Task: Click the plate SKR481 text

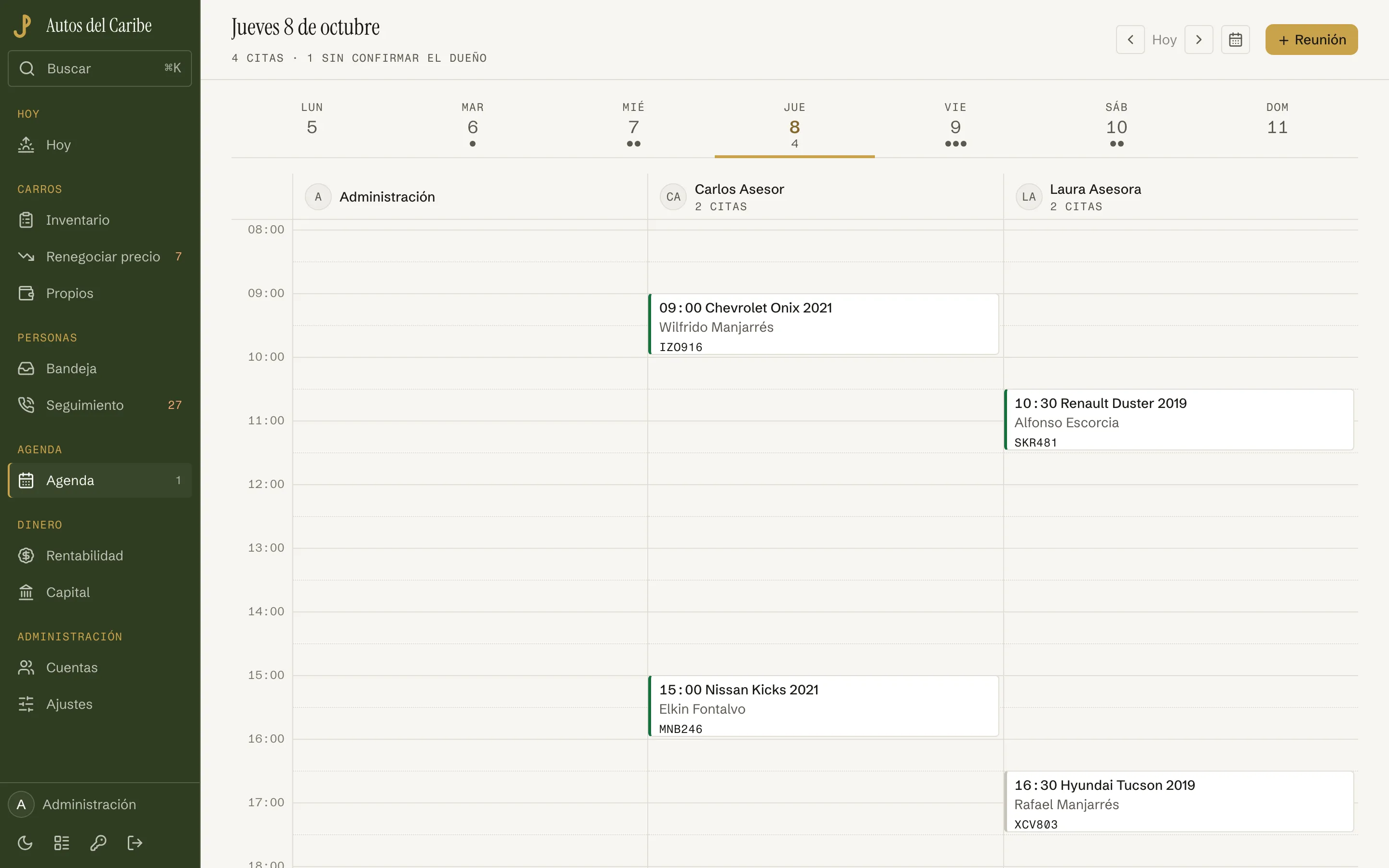Action: (x=1035, y=442)
